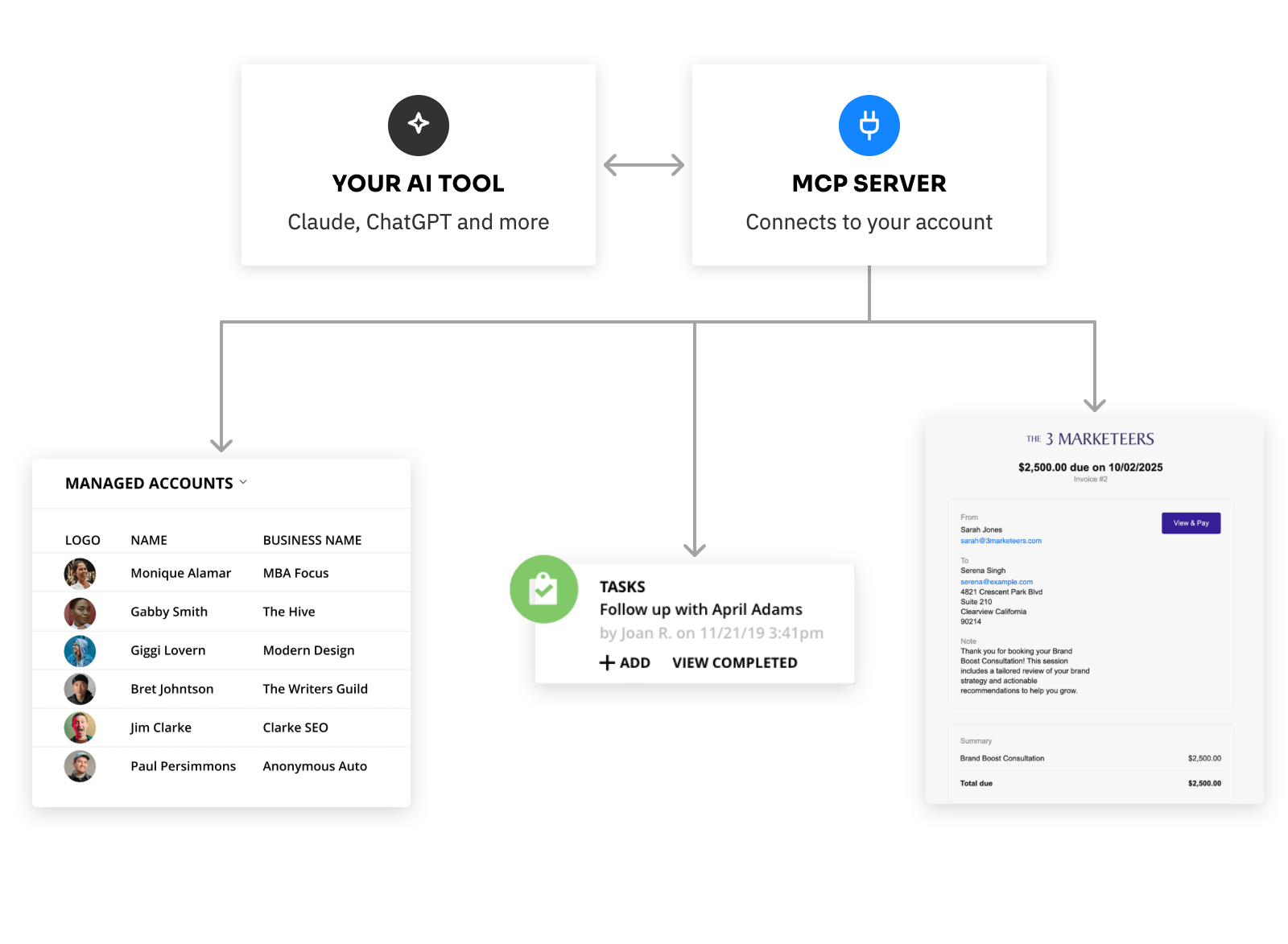The image size is (1288, 944).
Task: Click View Completed in Tasks card
Action: pyautogui.click(x=735, y=662)
